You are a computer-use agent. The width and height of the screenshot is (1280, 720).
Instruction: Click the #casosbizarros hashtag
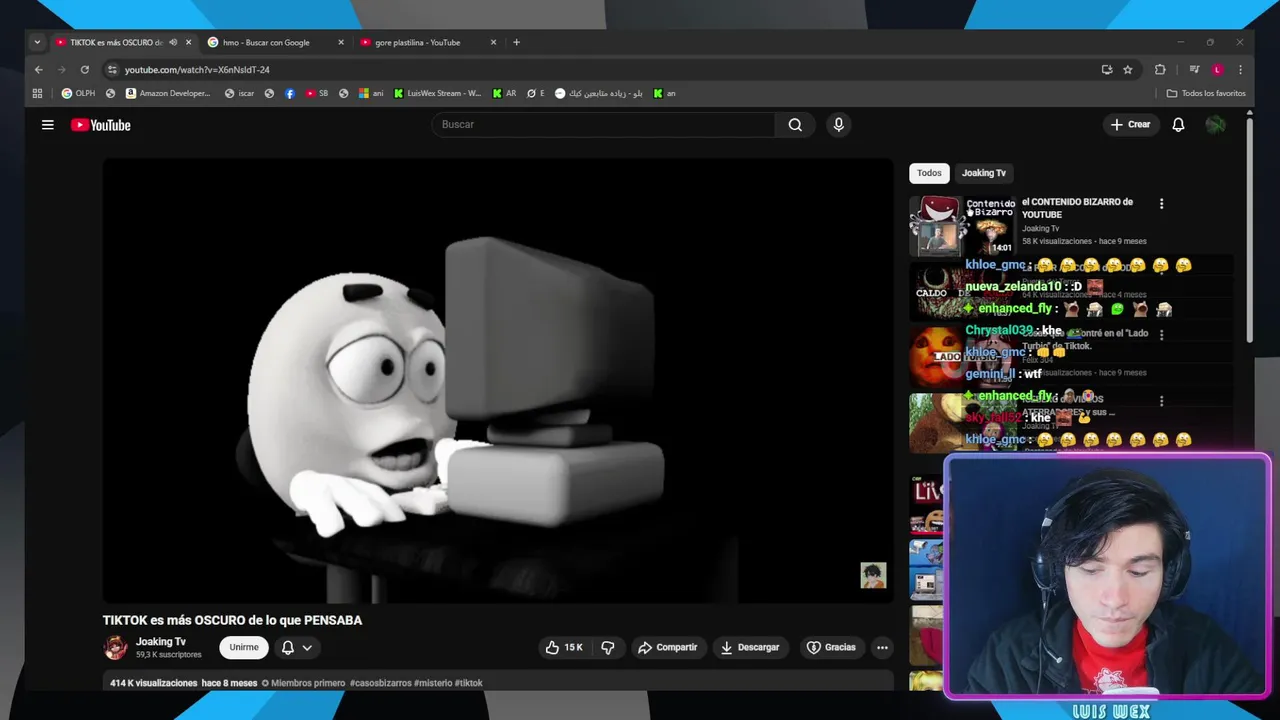tap(381, 683)
